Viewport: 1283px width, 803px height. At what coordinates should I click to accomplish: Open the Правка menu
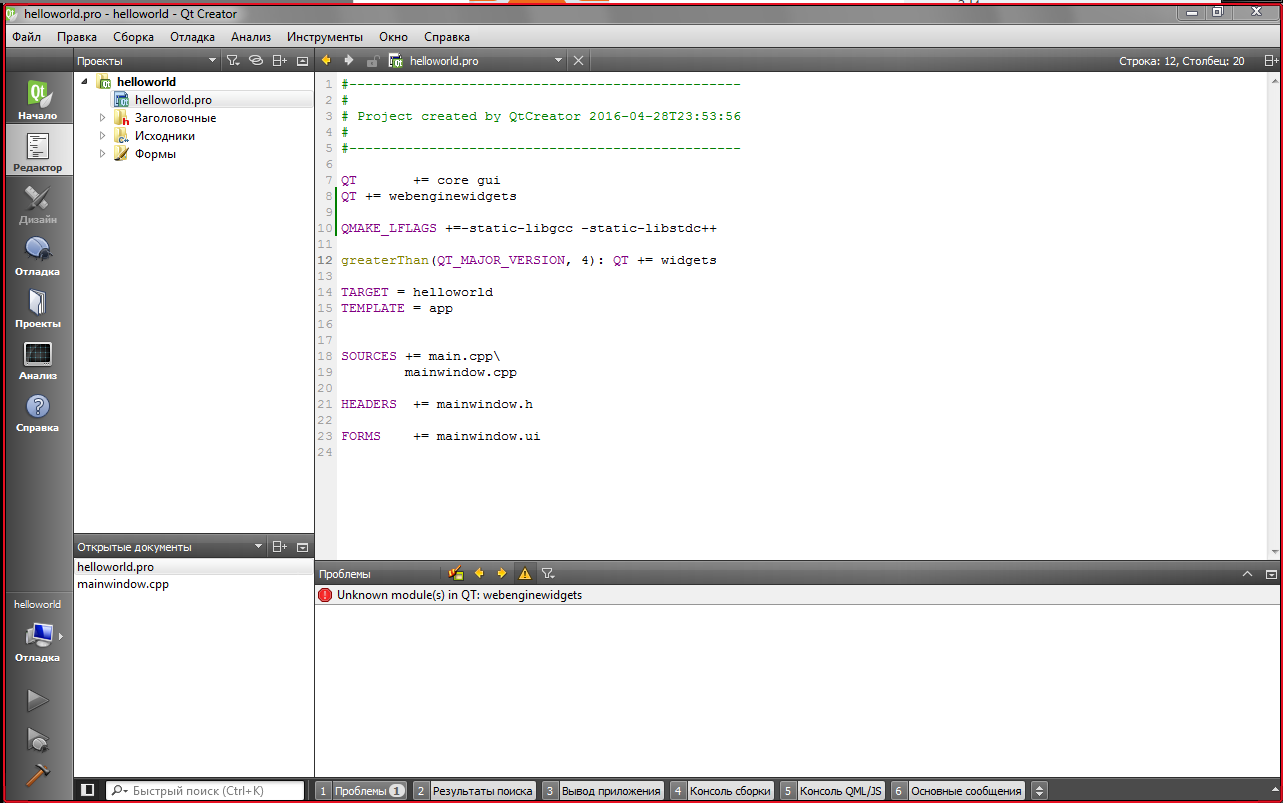[x=77, y=37]
